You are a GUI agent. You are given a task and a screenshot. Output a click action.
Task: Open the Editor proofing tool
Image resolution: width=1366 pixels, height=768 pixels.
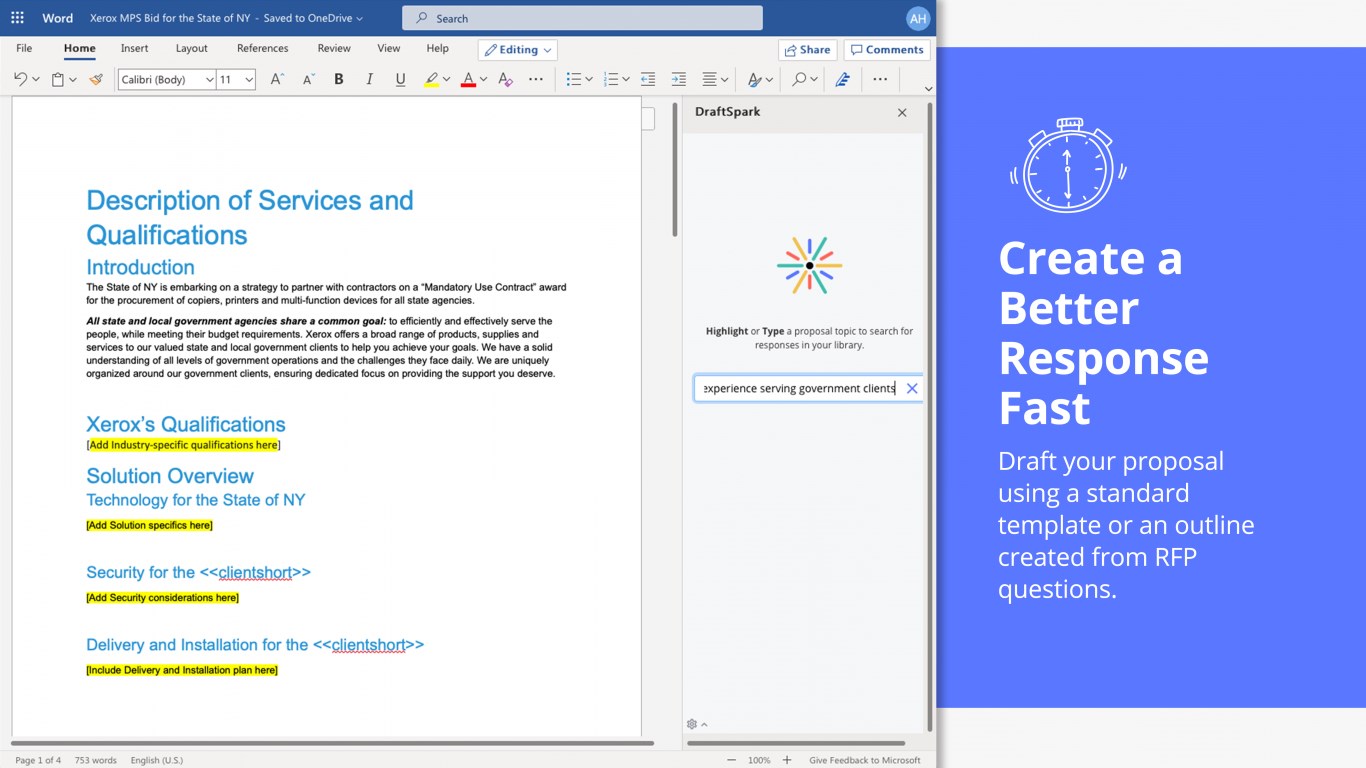pos(843,79)
